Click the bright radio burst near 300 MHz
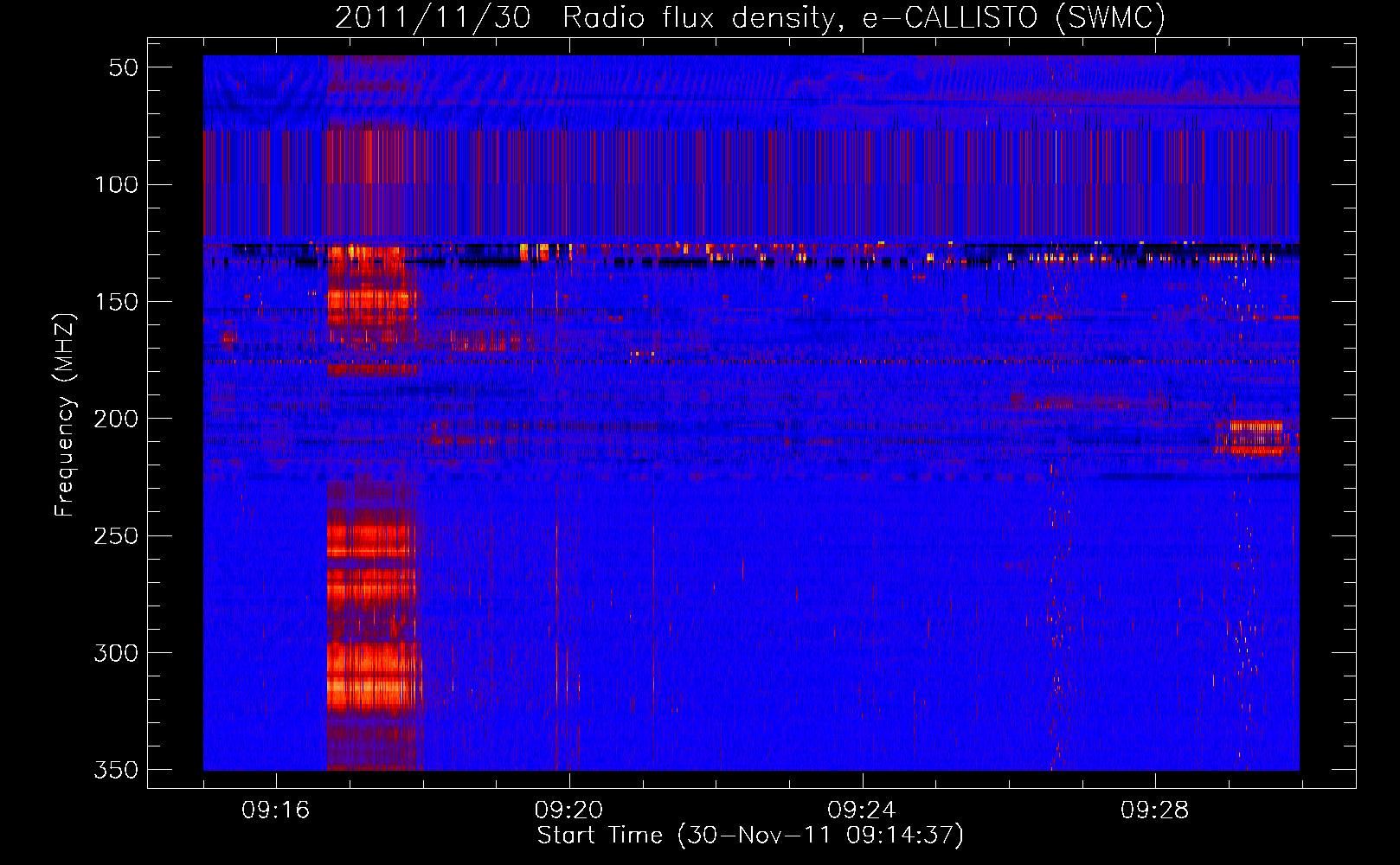Viewport: 1400px width, 865px height. tap(372, 676)
